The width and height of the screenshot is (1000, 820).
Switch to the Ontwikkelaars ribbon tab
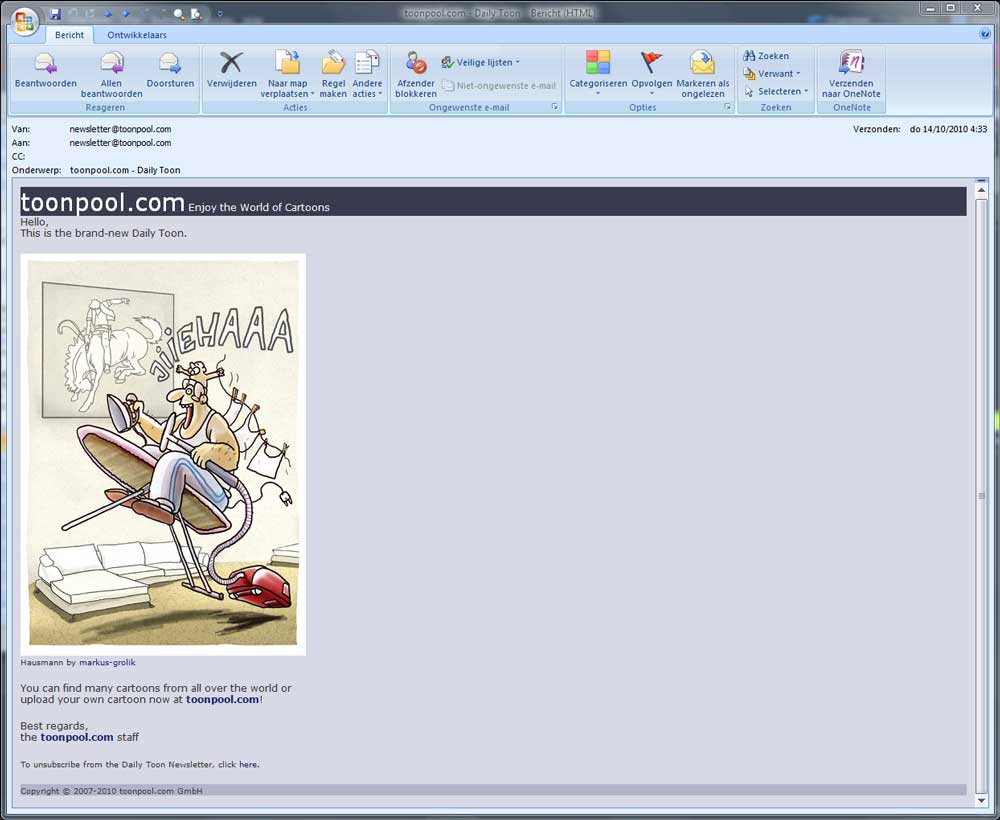(137, 33)
